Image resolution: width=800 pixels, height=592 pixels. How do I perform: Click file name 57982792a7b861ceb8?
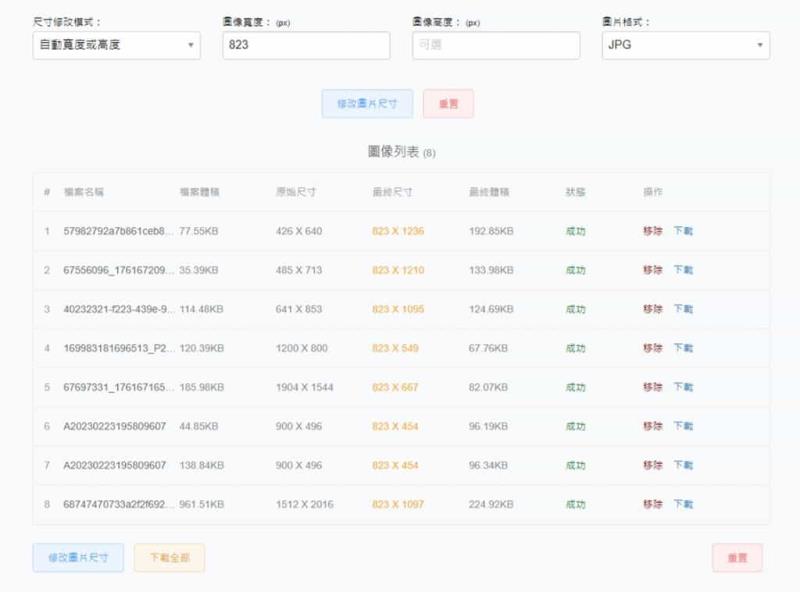point(118,231)
